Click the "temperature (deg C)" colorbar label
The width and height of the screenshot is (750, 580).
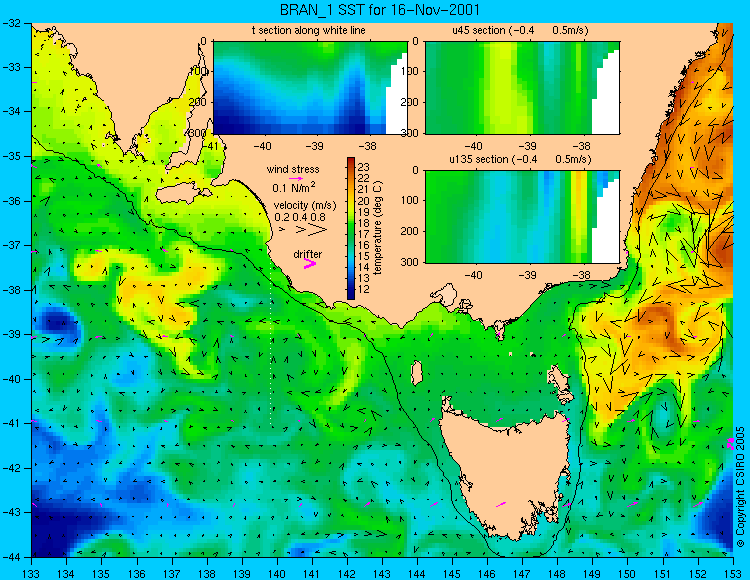click(378, 228)
